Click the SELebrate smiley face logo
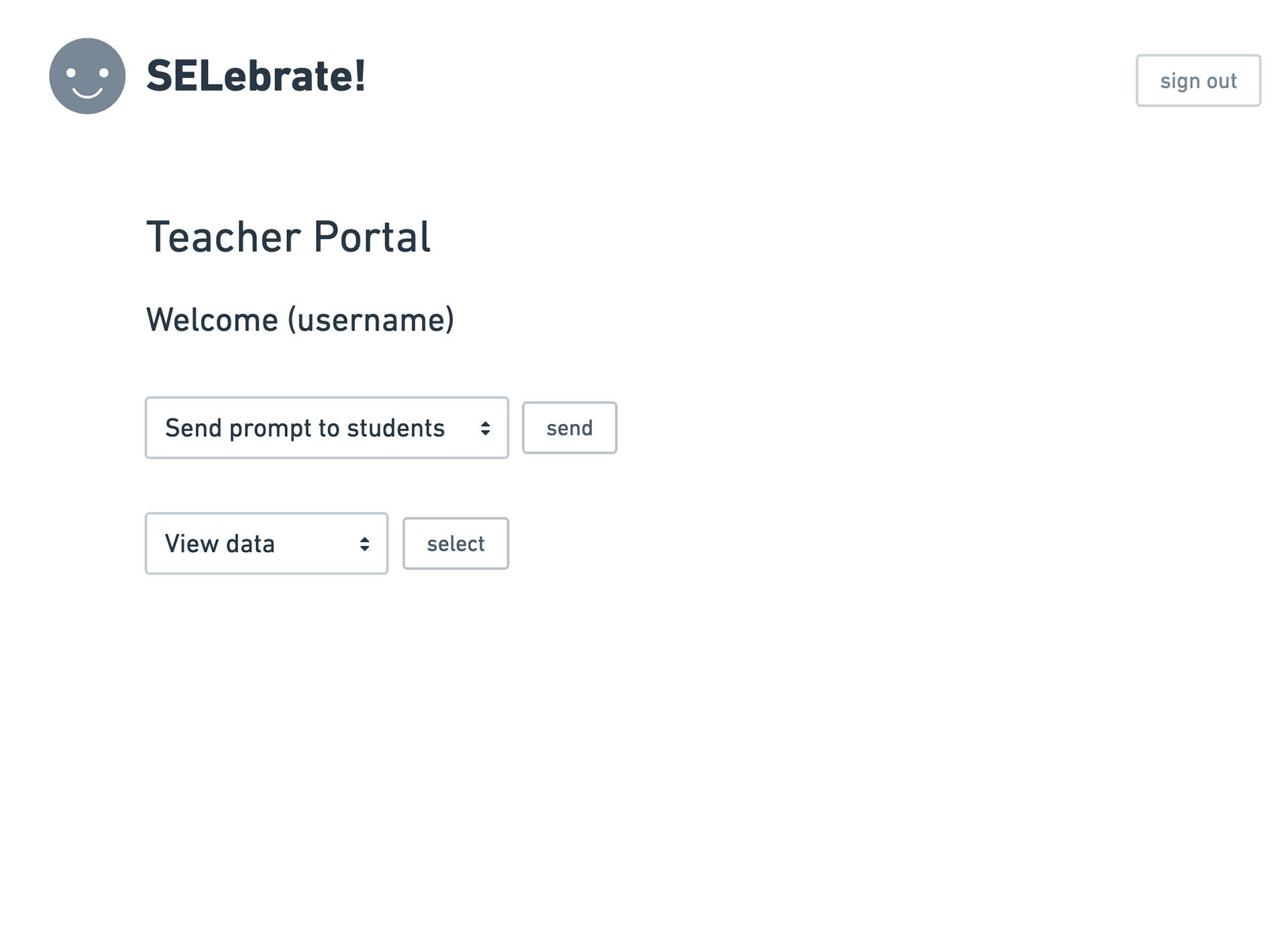 87,76
